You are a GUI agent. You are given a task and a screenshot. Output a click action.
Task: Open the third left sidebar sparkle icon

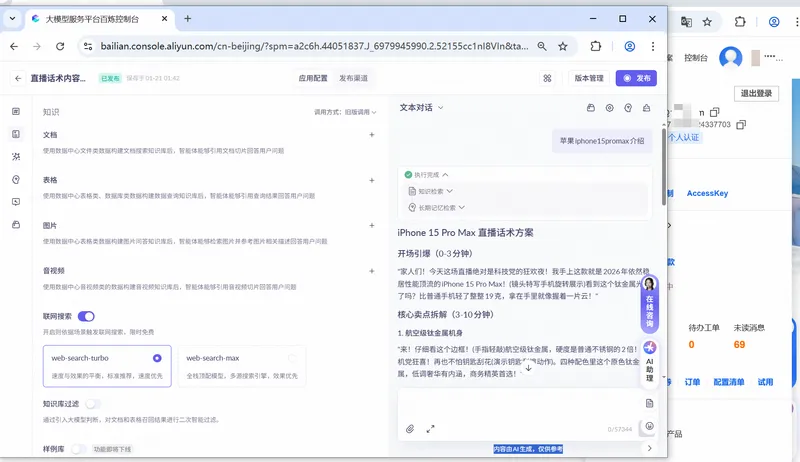[16, 157]
